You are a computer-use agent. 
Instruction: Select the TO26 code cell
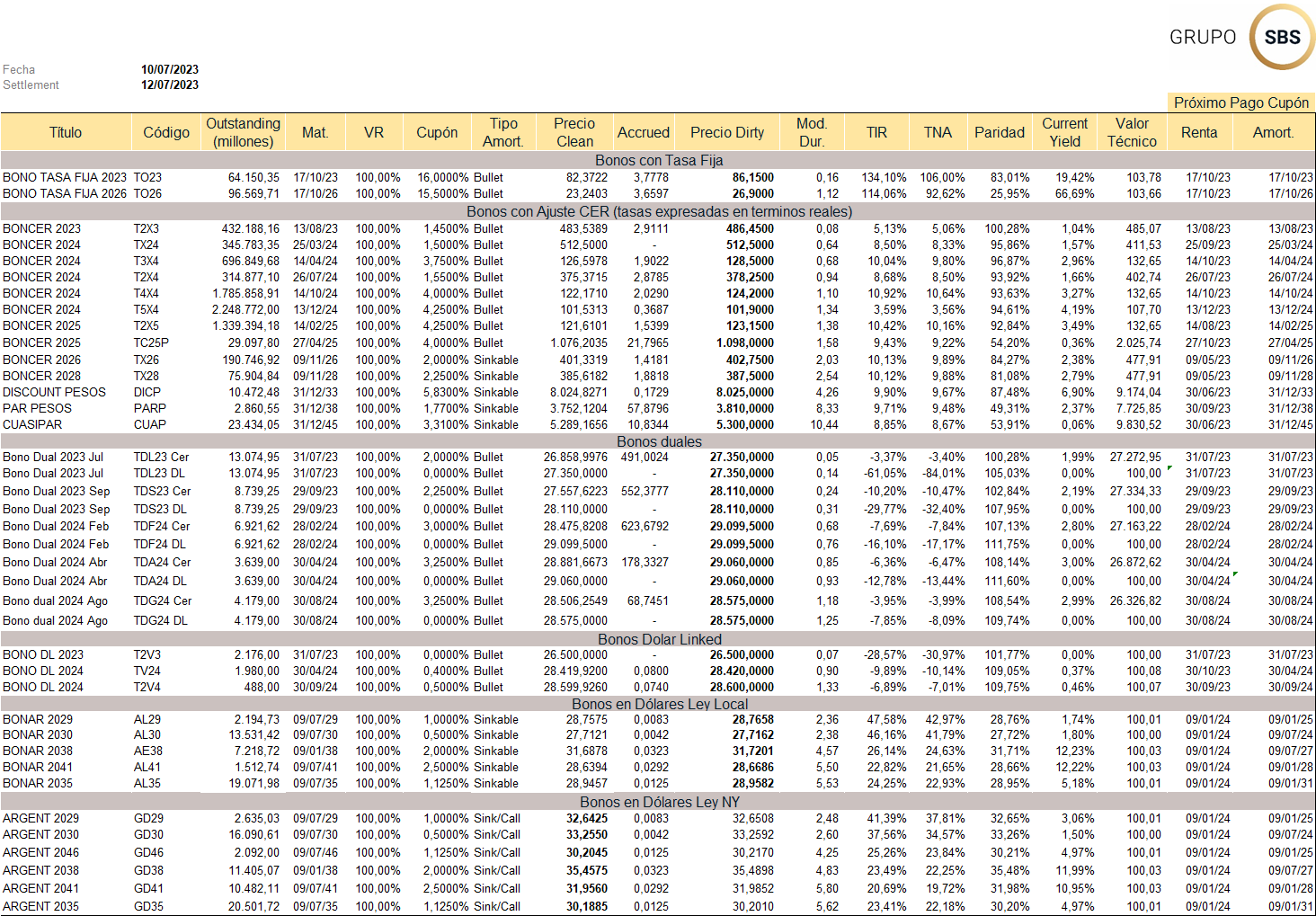pos(147,193)
